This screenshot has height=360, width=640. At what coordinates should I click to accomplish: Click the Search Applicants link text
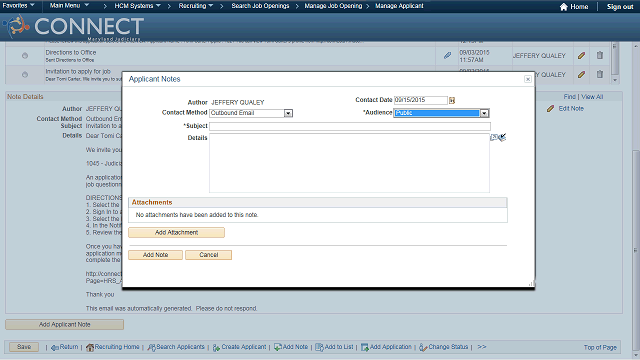pos(180,347)
